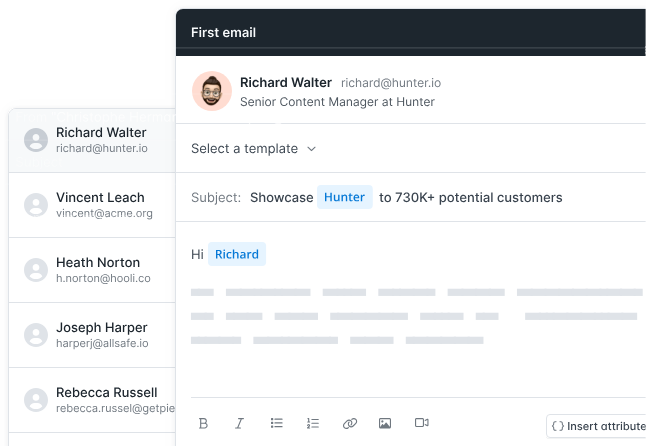Insert a numbered list
Image resolution: width=646 pixels, height=446 pixels.
coord(313,423)
